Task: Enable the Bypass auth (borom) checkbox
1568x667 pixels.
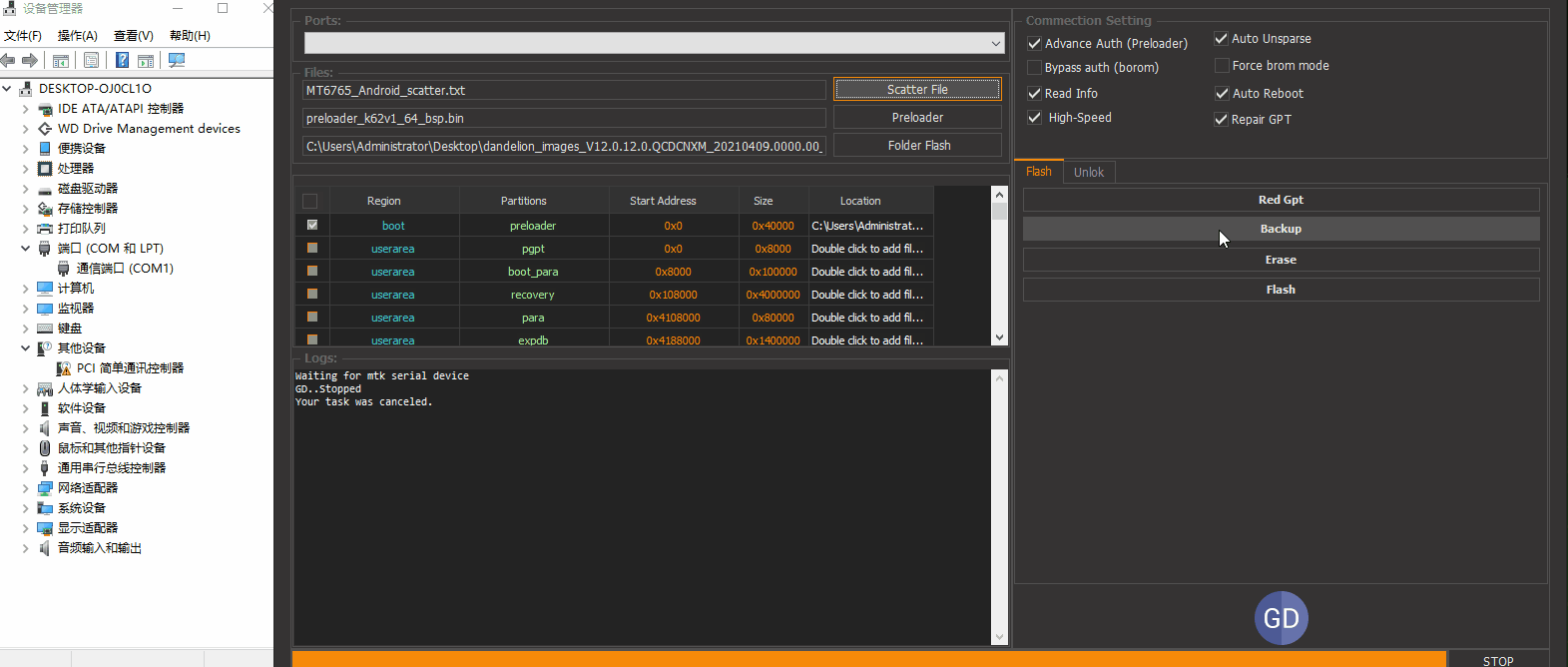Action: [1034, 68]
